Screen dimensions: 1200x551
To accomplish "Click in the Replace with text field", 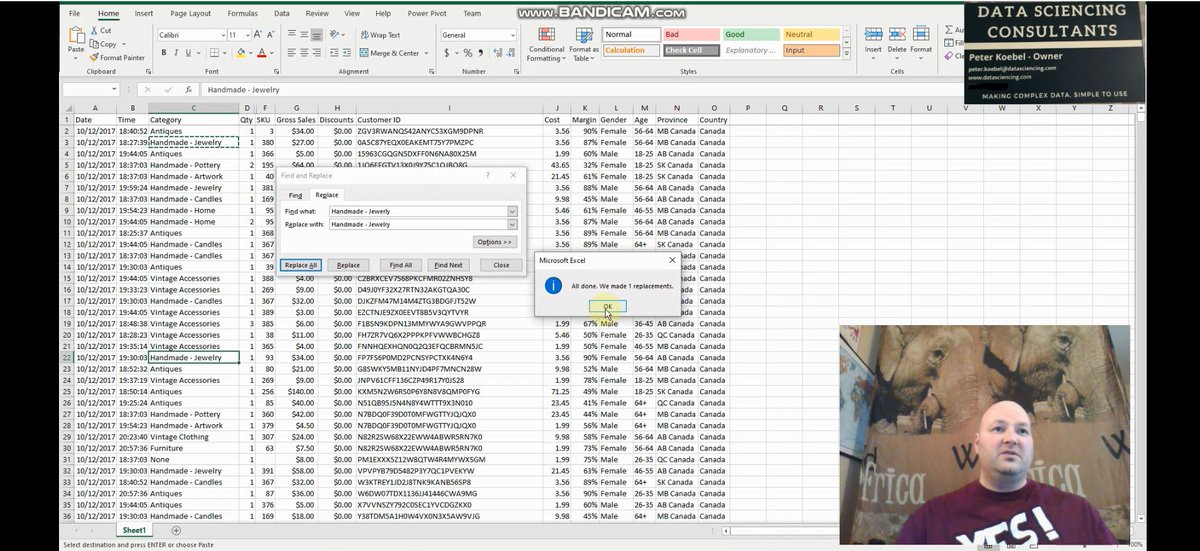I will point(417,224).
